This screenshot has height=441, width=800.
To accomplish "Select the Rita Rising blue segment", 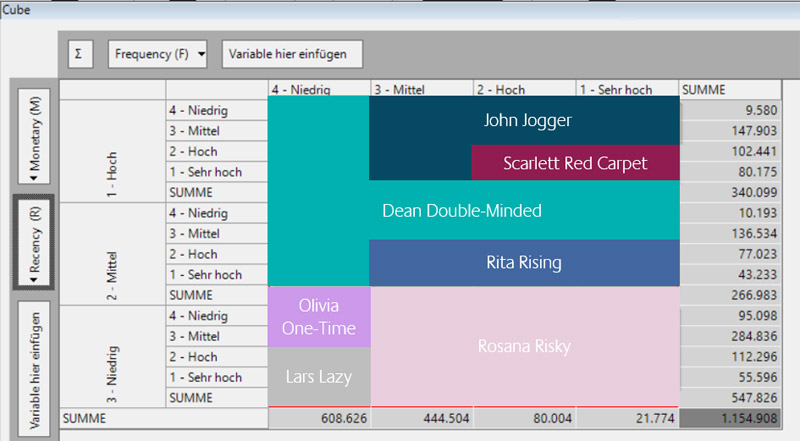I will click(524, 263).
